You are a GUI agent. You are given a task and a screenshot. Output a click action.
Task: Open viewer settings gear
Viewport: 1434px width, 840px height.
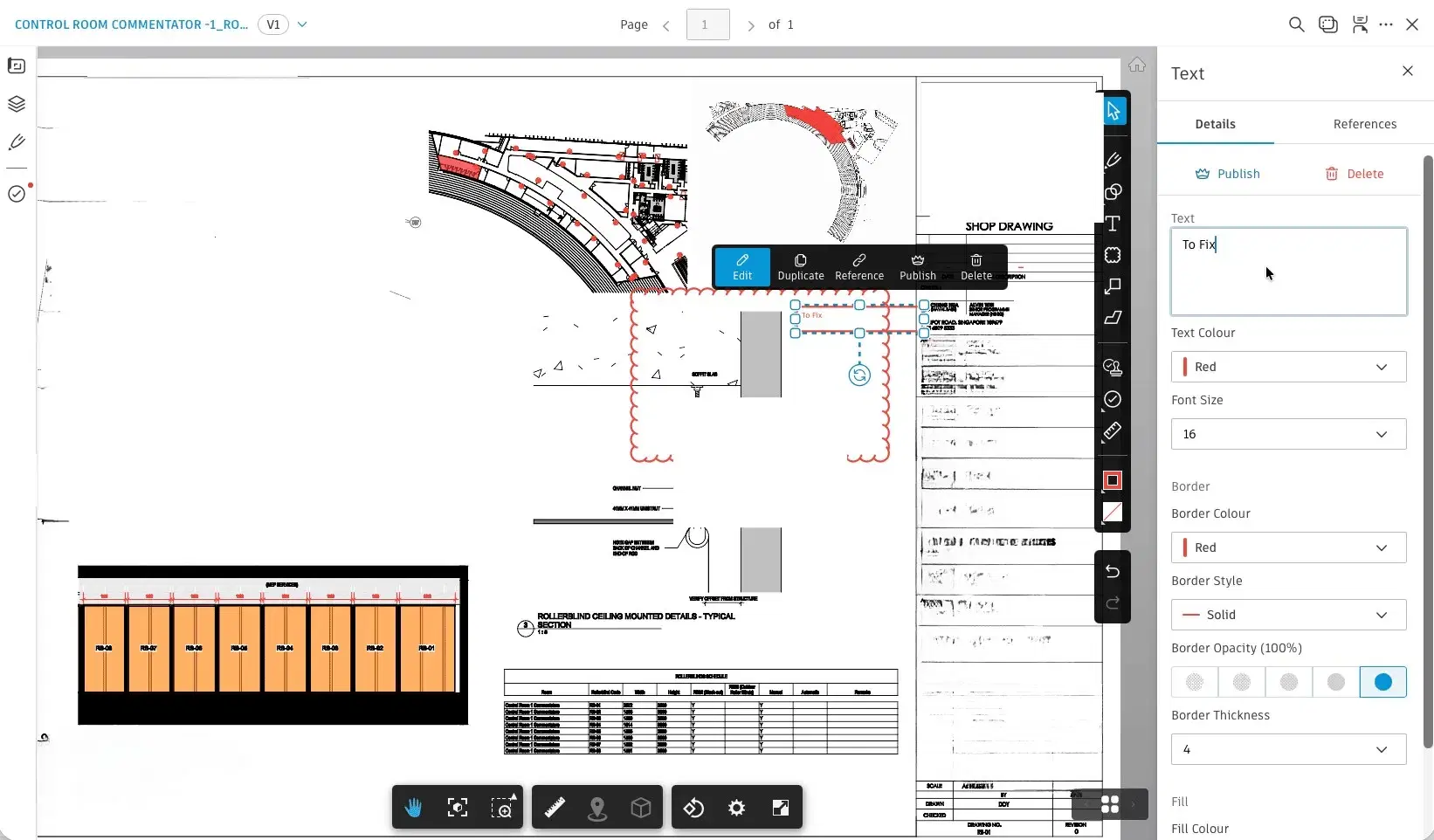coord(737,808)
